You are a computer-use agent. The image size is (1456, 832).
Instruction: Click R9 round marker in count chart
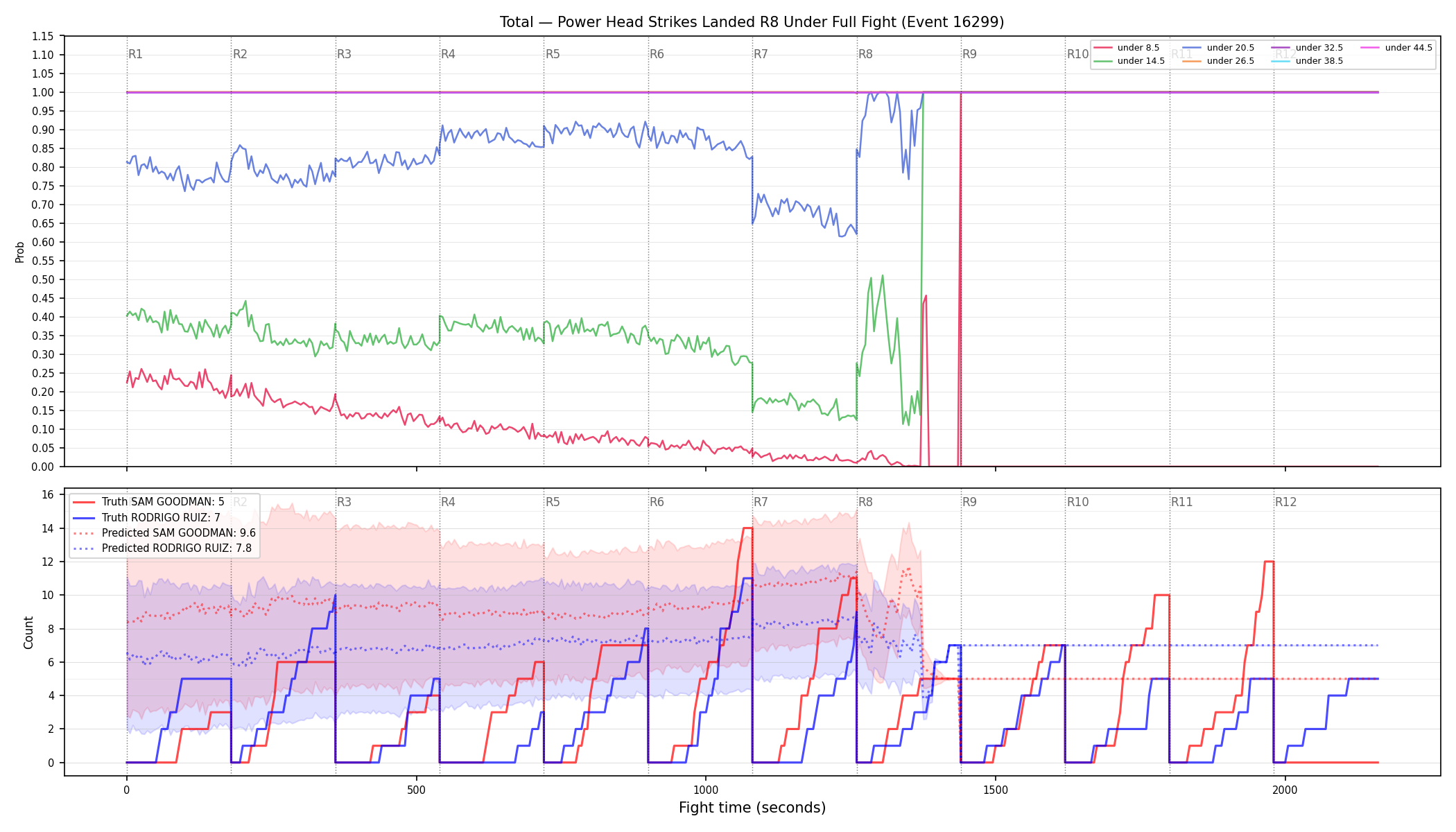click(969, 502)
